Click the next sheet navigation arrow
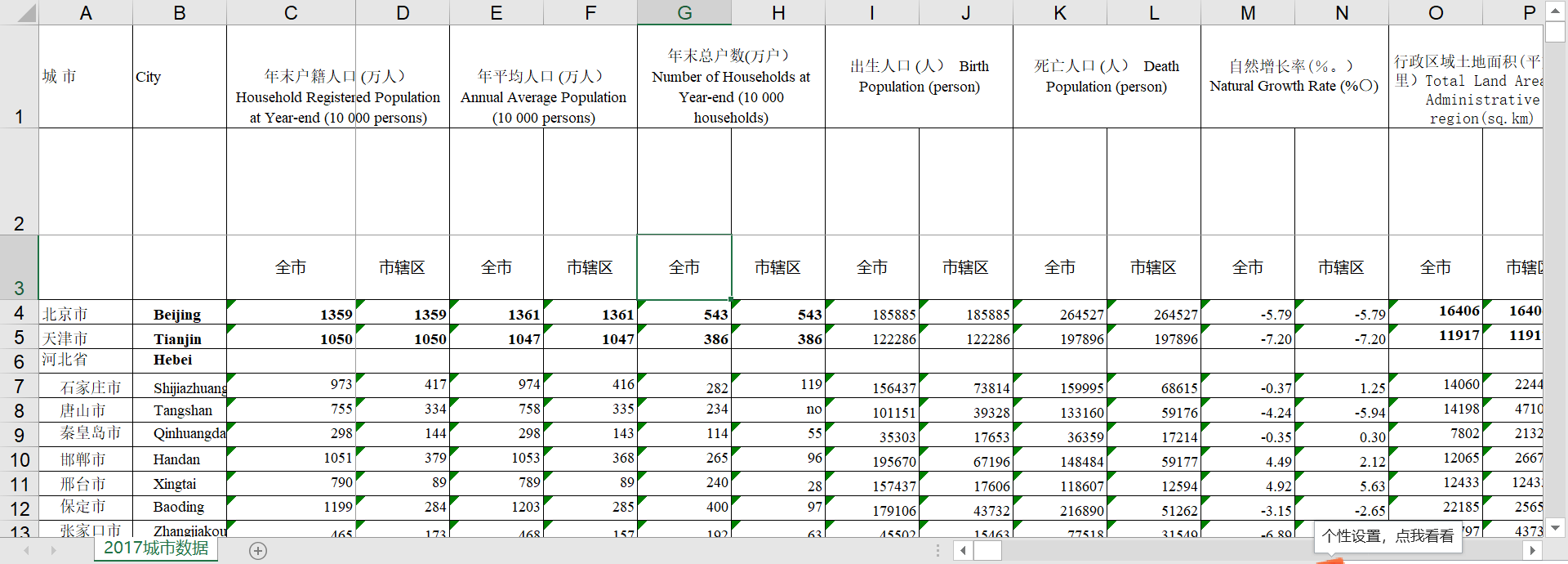The image size is (1568, 564). pyautogui.click(x=54, y=551)
